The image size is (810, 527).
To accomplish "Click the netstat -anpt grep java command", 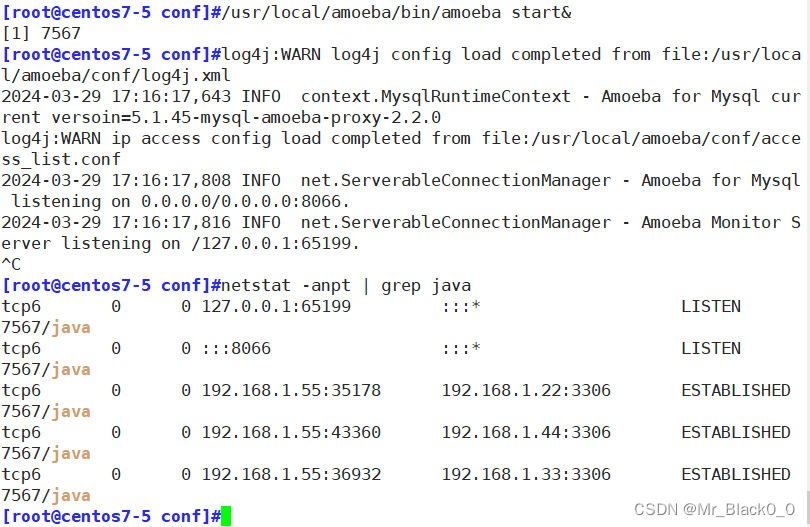I will (x=346, y=285).
